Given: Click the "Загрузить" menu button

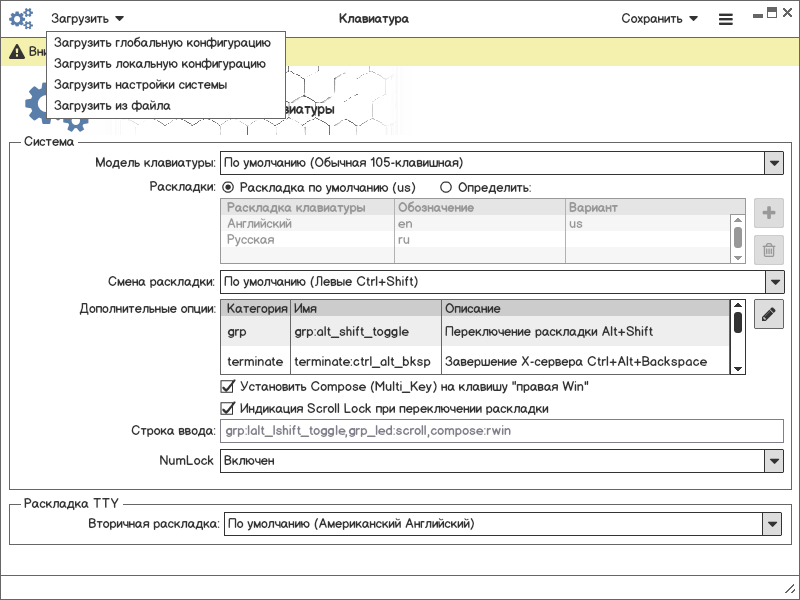Looking at the screenshot, I should (88, 18).
